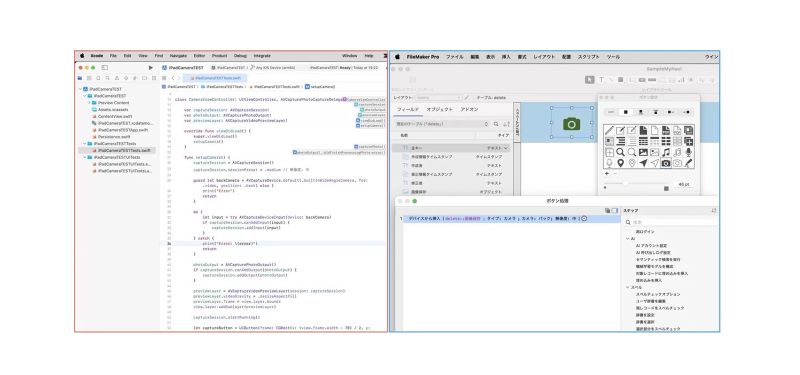Select the FileMaker Text tool (T)
Screen dimensions: 800x375
(601, 79)
